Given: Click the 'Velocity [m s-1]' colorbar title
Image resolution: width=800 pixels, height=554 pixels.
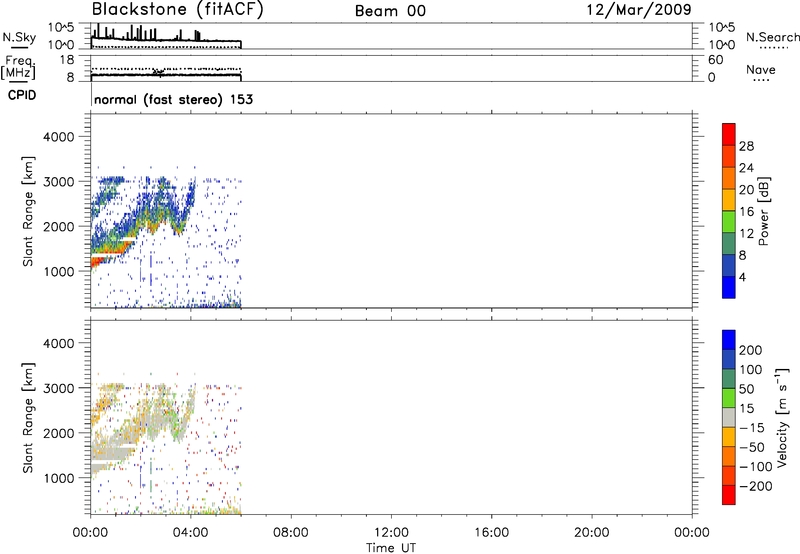Looking at the screenshot, I should (x=782, y=417).
